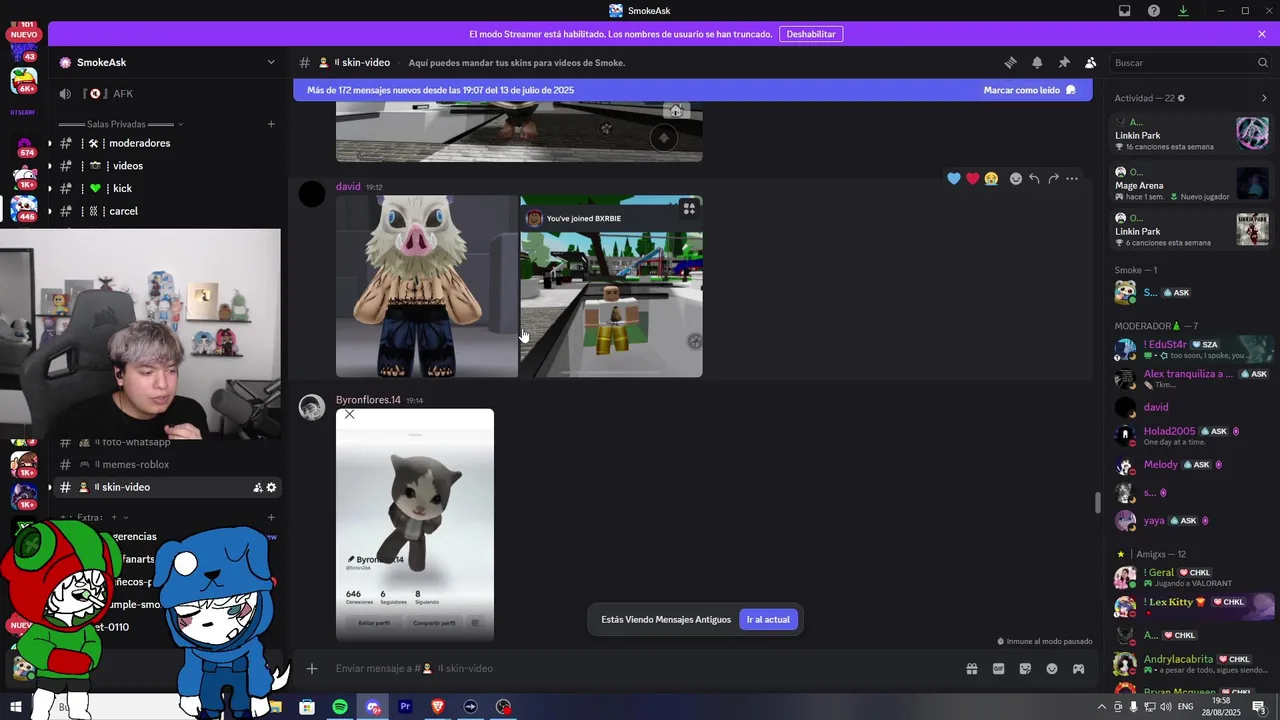Open Brave browser from the taskbar
The height and width of the screenshot is (720, 1280).
438,707
